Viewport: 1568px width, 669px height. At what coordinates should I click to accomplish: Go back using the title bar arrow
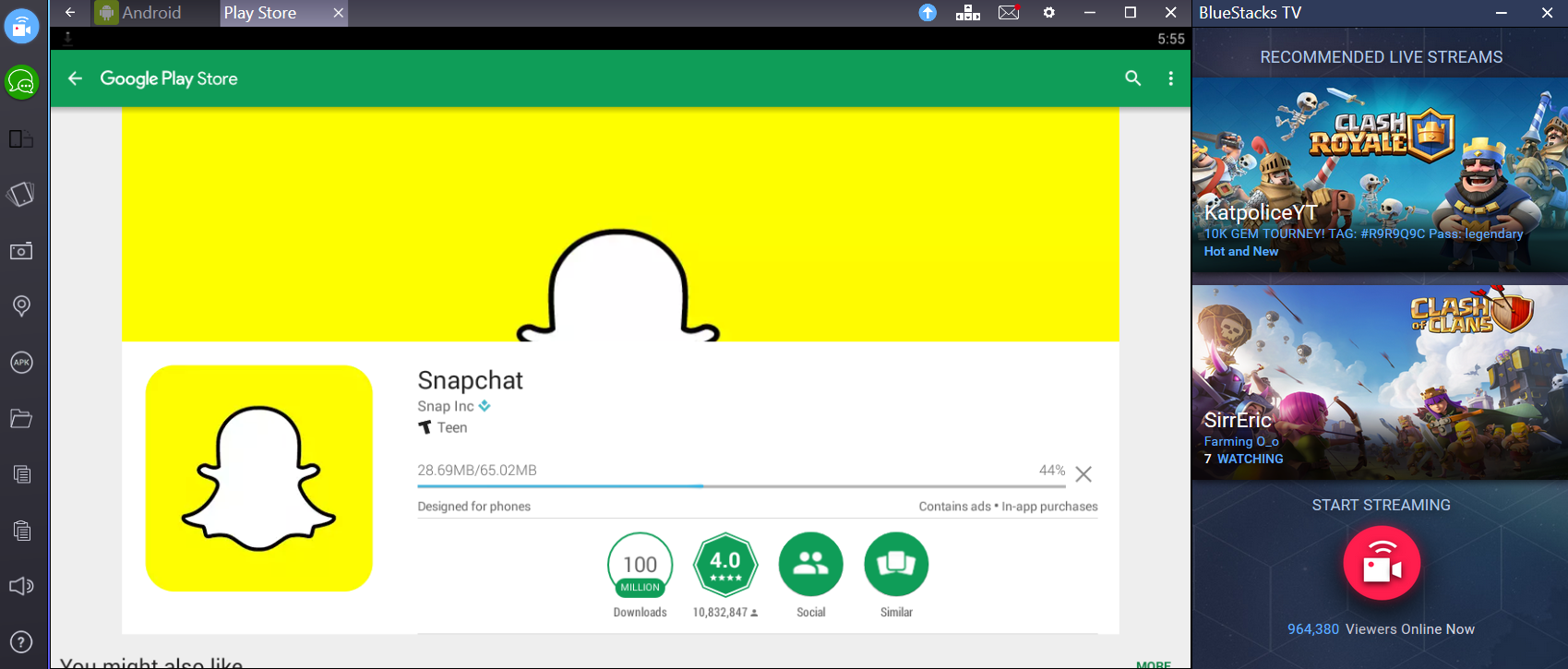tap(70, 13)
